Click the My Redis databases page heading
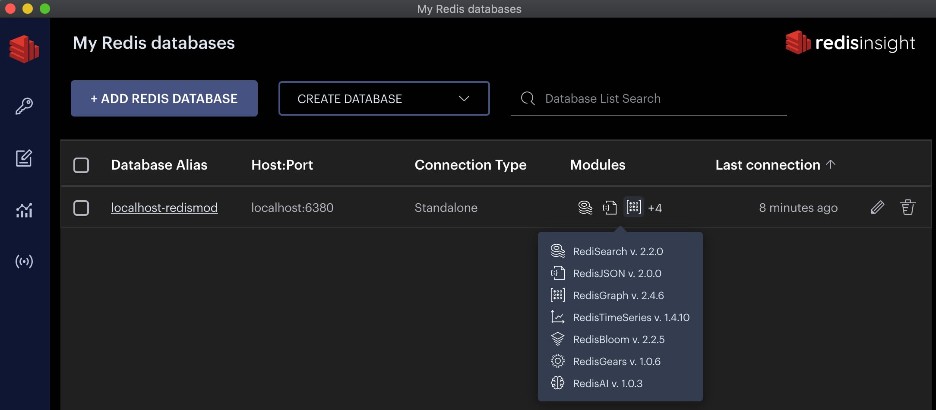The height and width of the screenshot is (410, 936). pos(154,43)
